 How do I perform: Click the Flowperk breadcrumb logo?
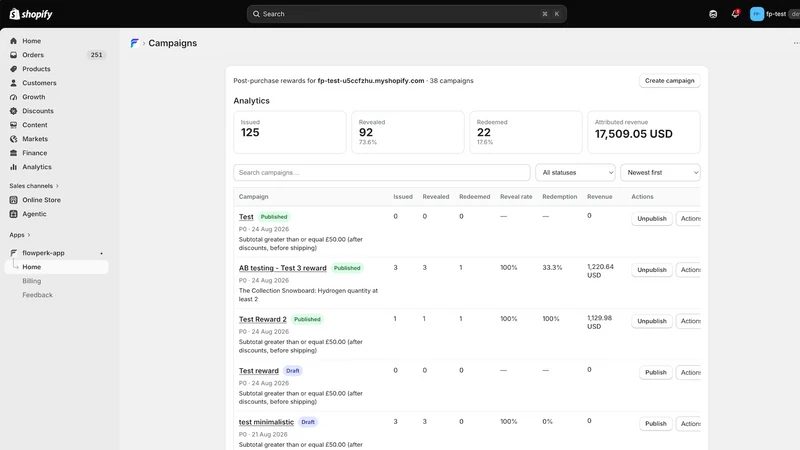click(134, 43)
